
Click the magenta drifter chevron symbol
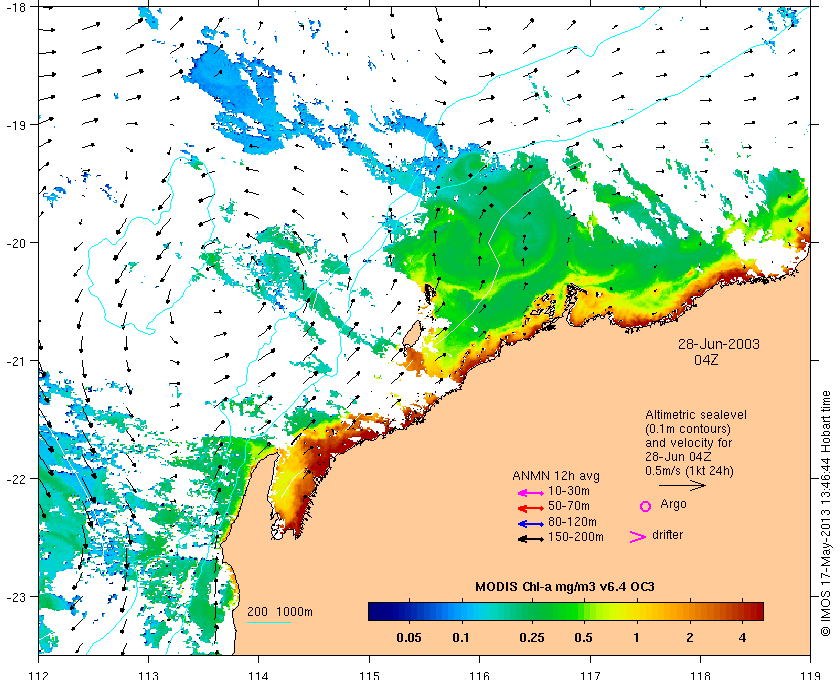(638, 537)
